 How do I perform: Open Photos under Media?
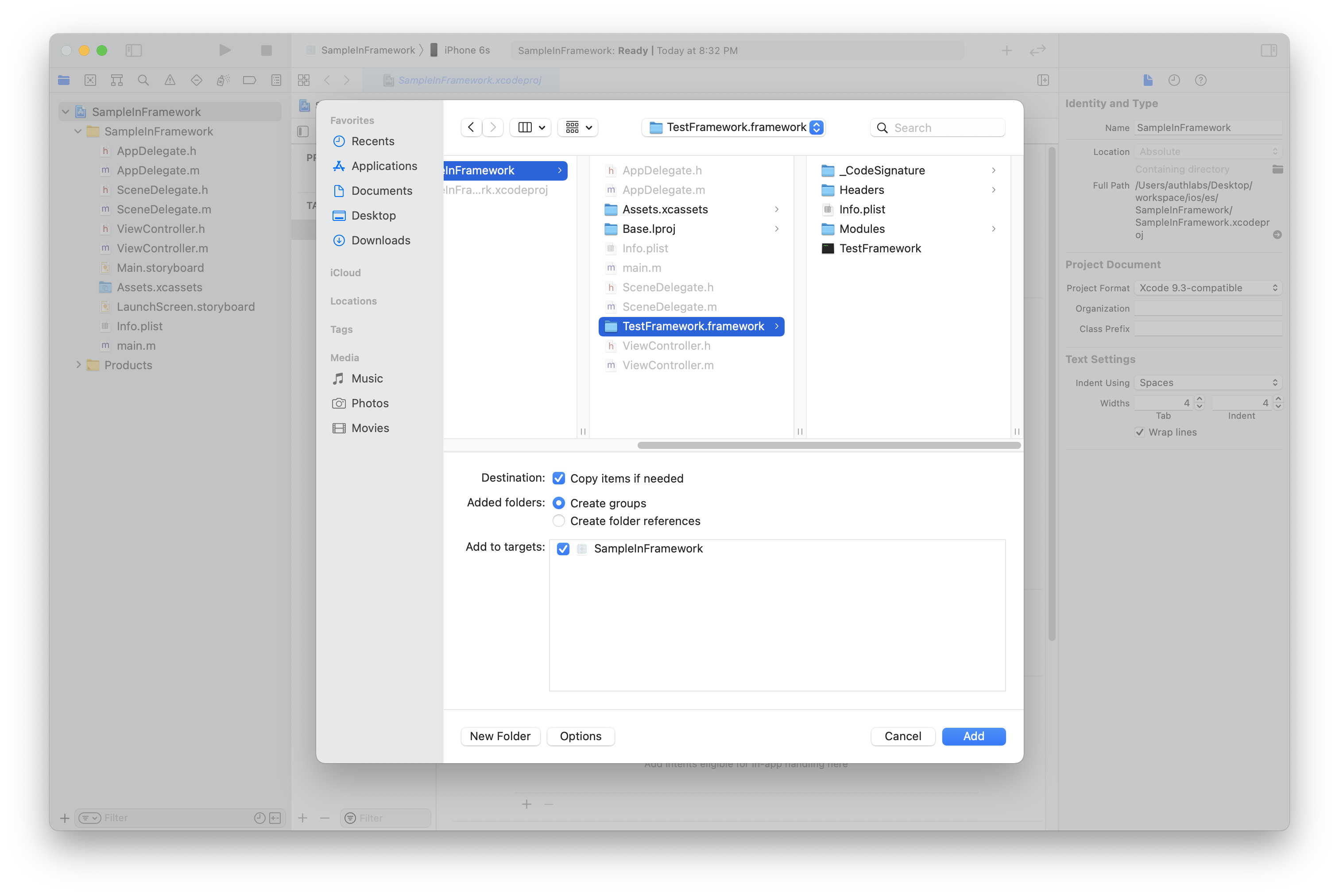369,403
